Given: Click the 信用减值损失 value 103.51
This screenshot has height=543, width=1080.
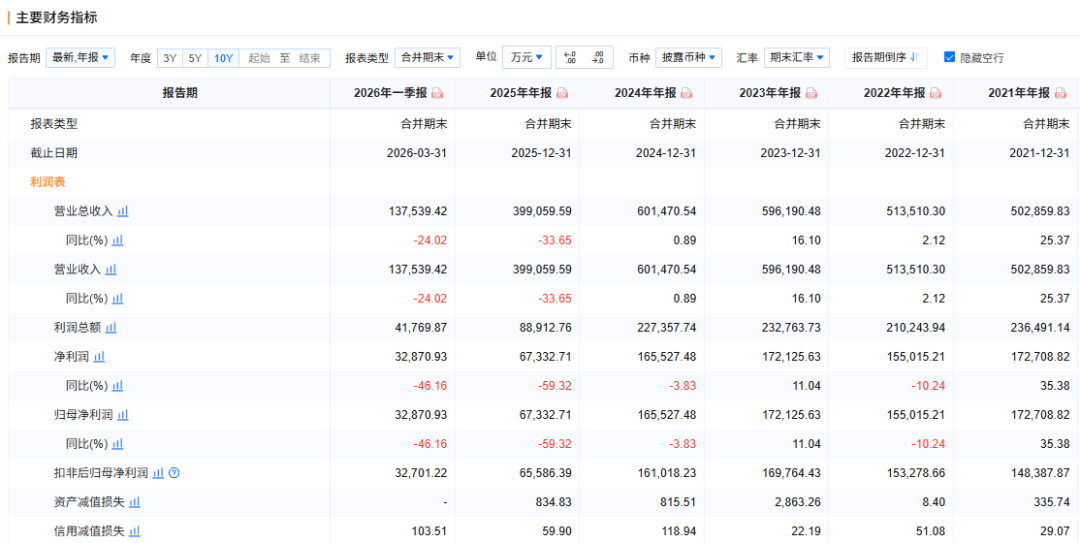Looking at the screenshot, I should coord(429,531).
